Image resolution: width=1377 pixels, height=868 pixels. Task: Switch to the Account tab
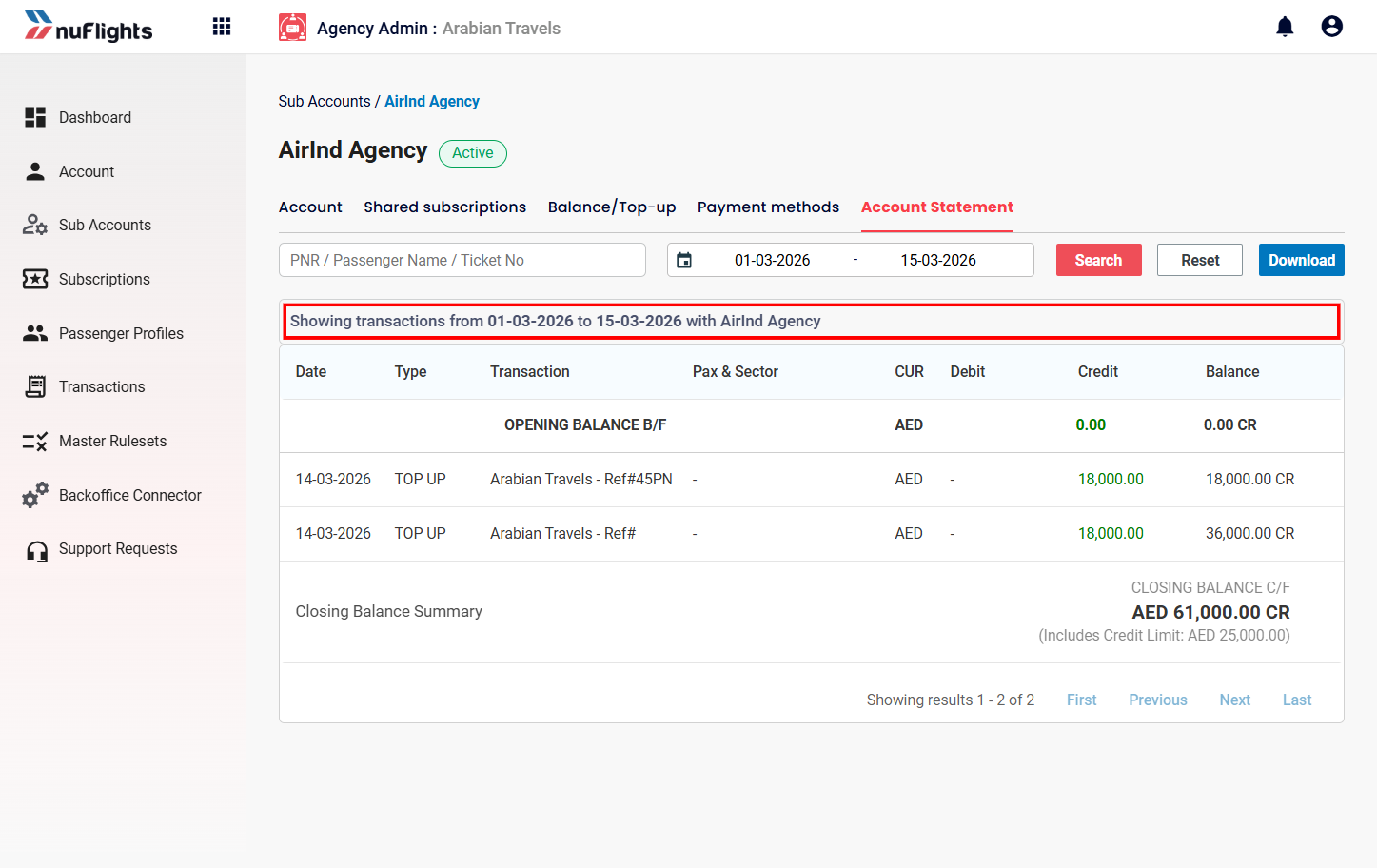point(310,207)
